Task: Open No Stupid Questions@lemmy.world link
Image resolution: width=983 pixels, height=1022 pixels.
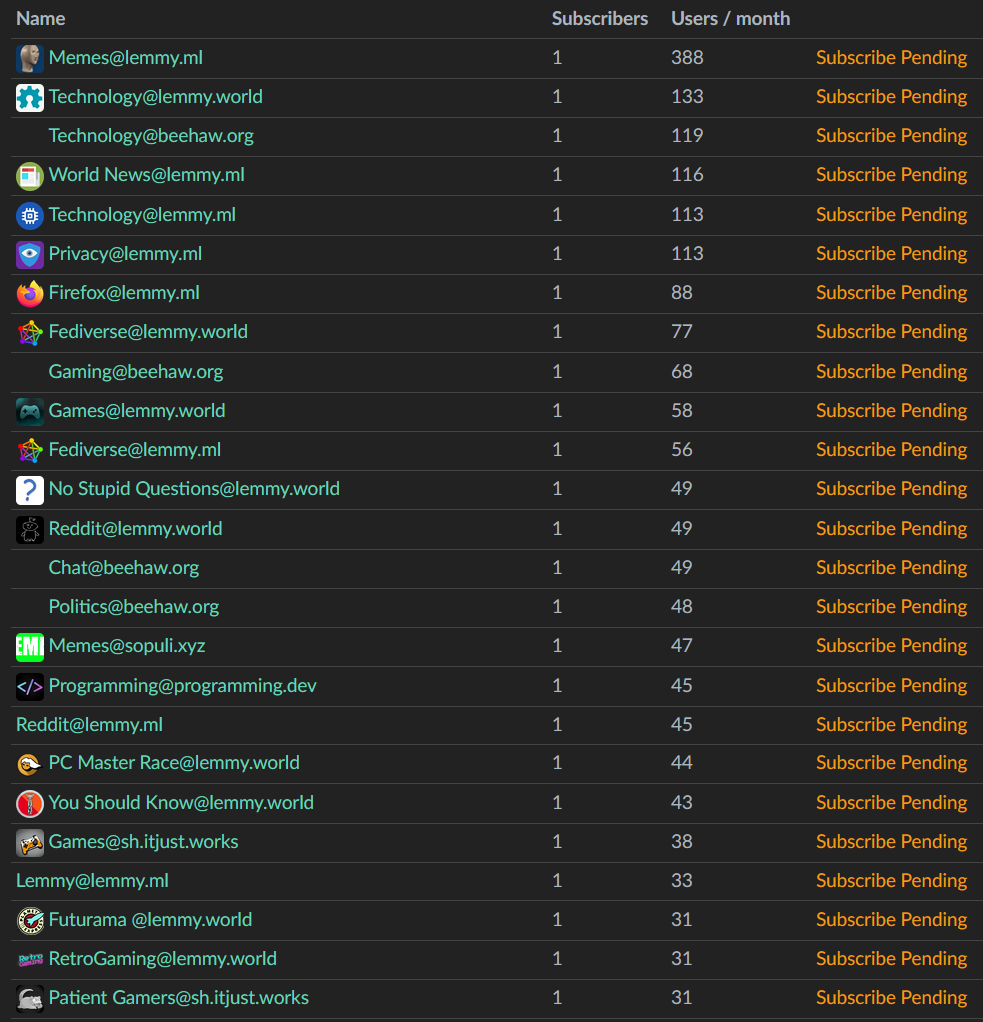Action: 194,489
